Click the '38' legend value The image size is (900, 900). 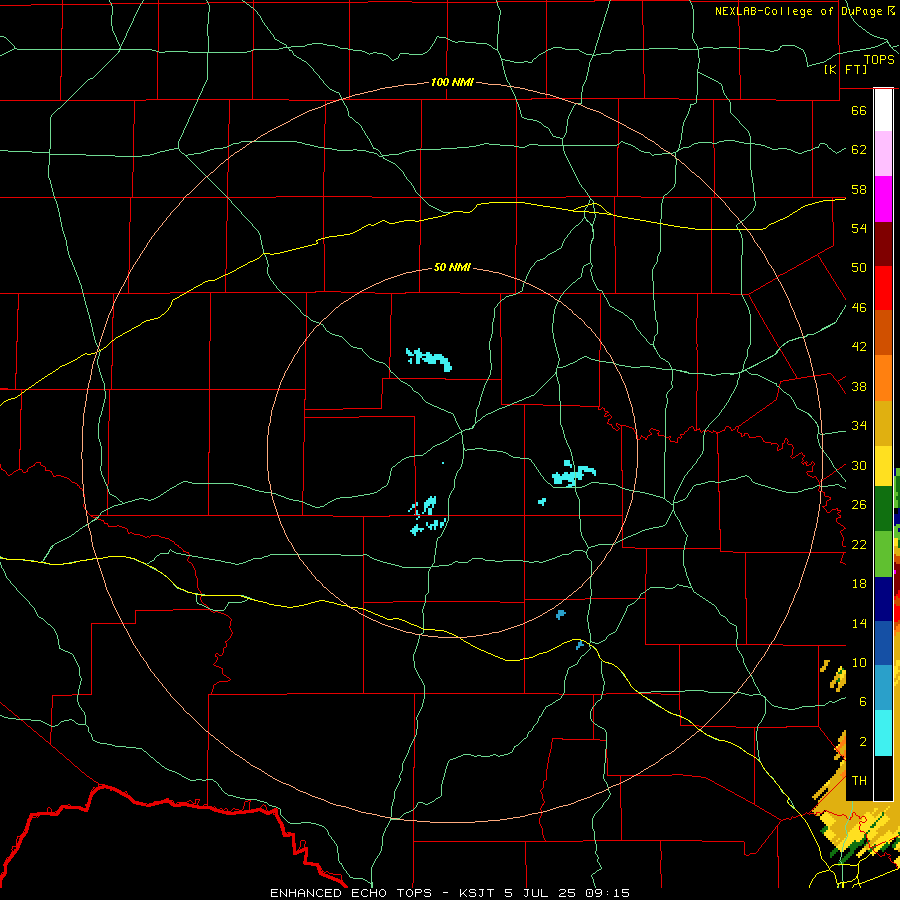[859, 387]
